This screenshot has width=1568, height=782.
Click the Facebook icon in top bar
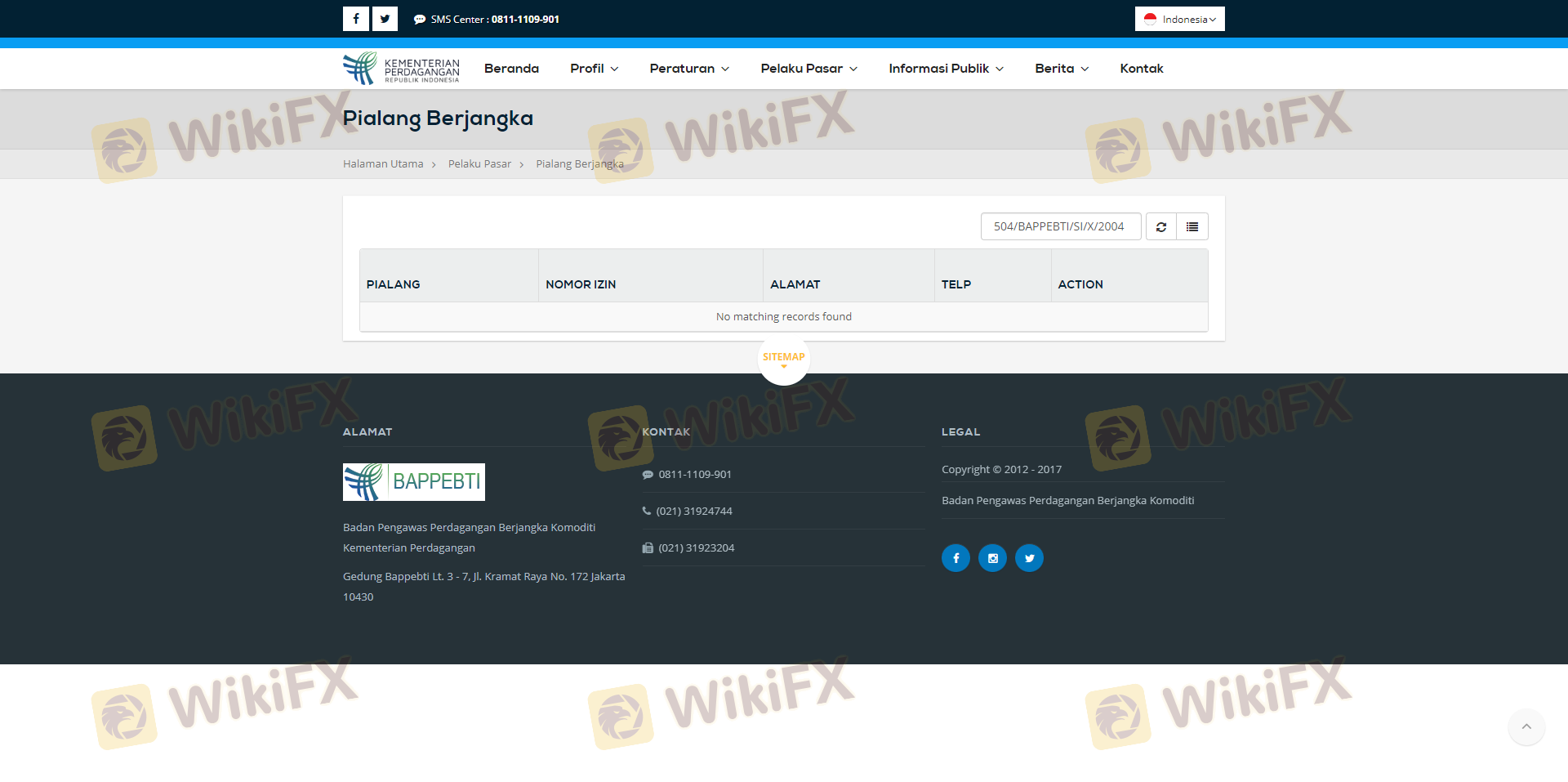click(x=356, y=19)
